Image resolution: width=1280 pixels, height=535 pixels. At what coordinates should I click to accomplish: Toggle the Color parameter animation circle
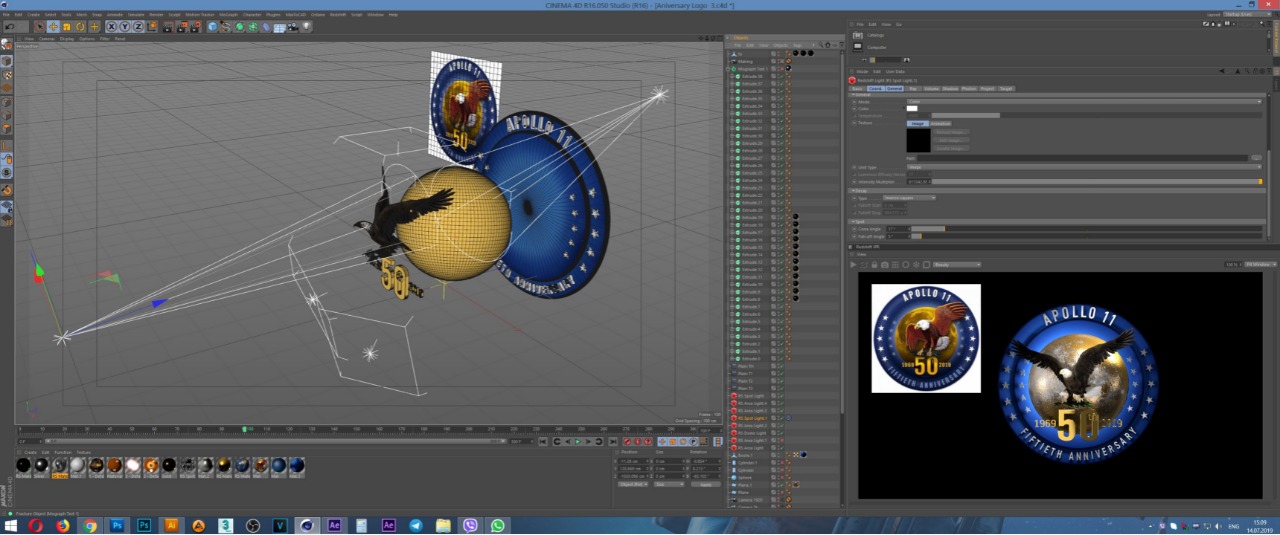pos(854,108)
